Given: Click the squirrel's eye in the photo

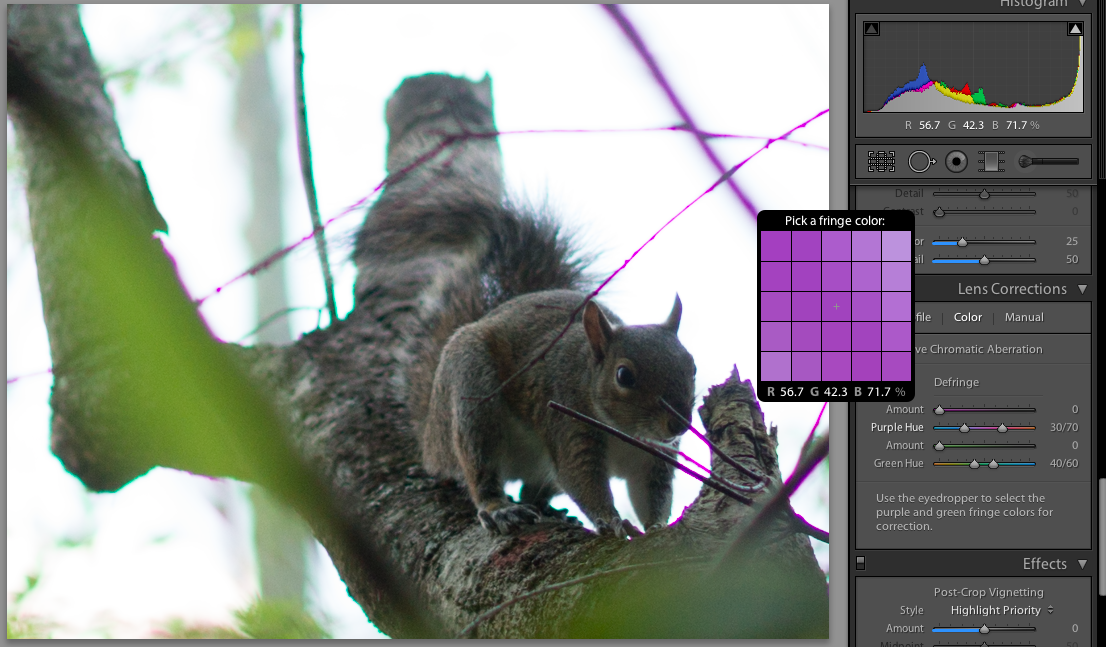Looking at the screenshot, I should [x=625, y=376].
